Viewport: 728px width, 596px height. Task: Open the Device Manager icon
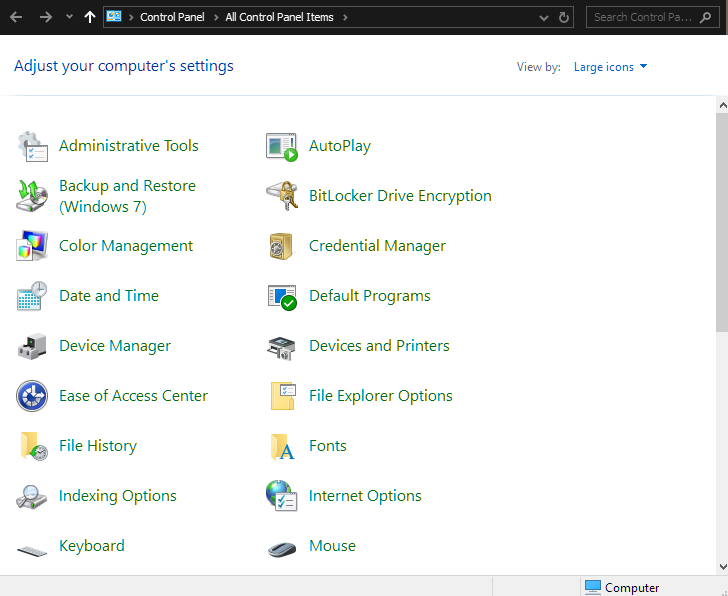click(32, 346)
